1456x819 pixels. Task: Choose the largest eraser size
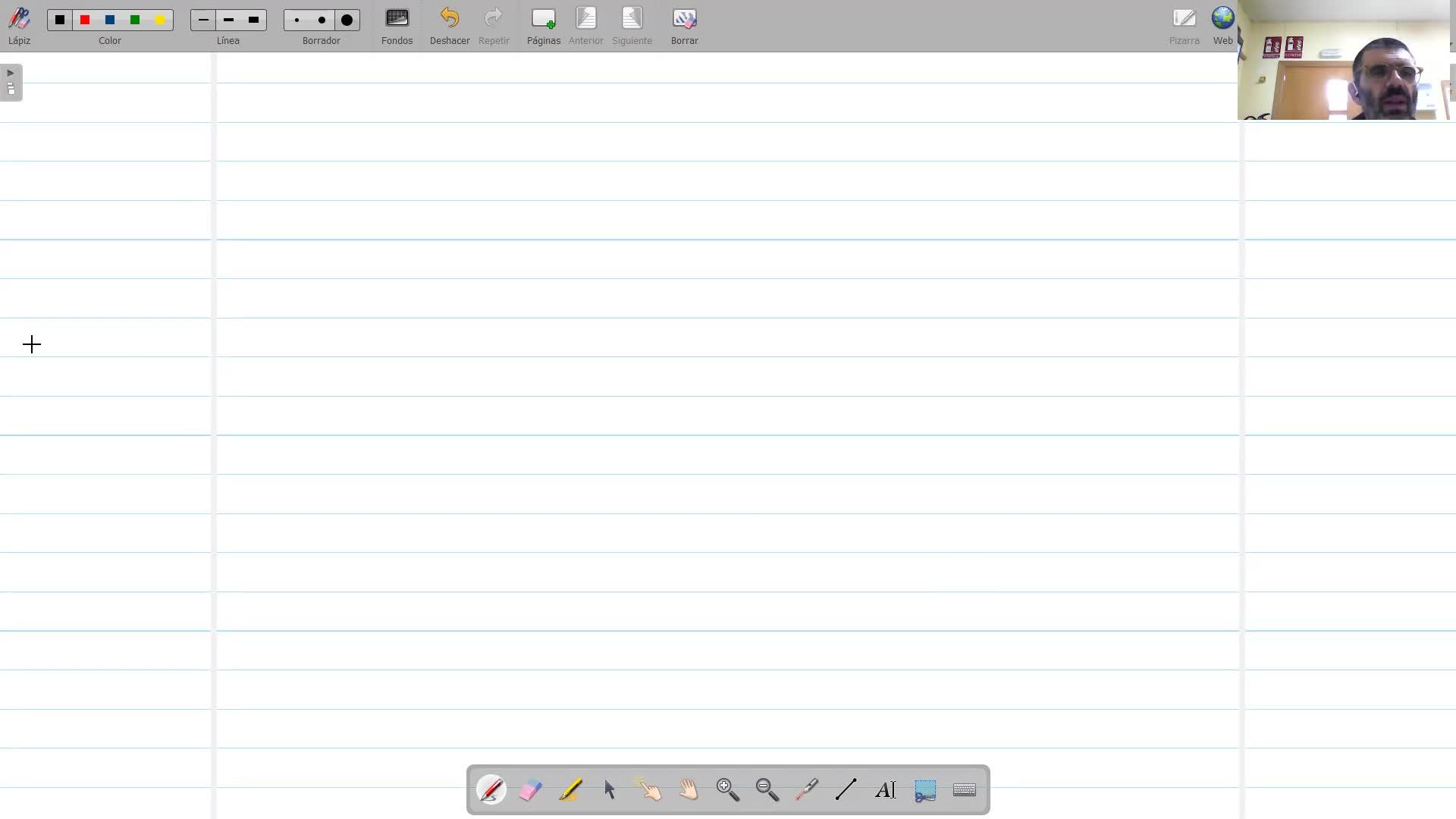click(347, 20)
